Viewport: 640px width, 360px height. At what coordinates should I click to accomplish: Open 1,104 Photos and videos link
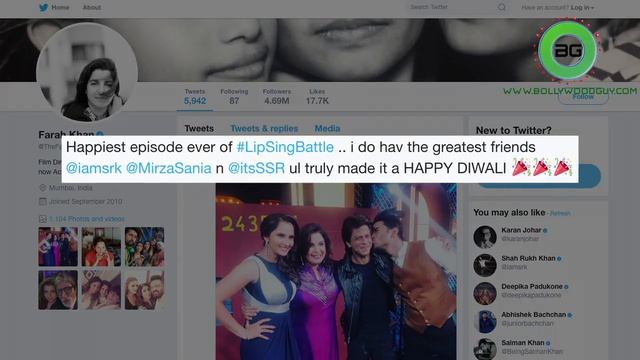tap(87, 219)
